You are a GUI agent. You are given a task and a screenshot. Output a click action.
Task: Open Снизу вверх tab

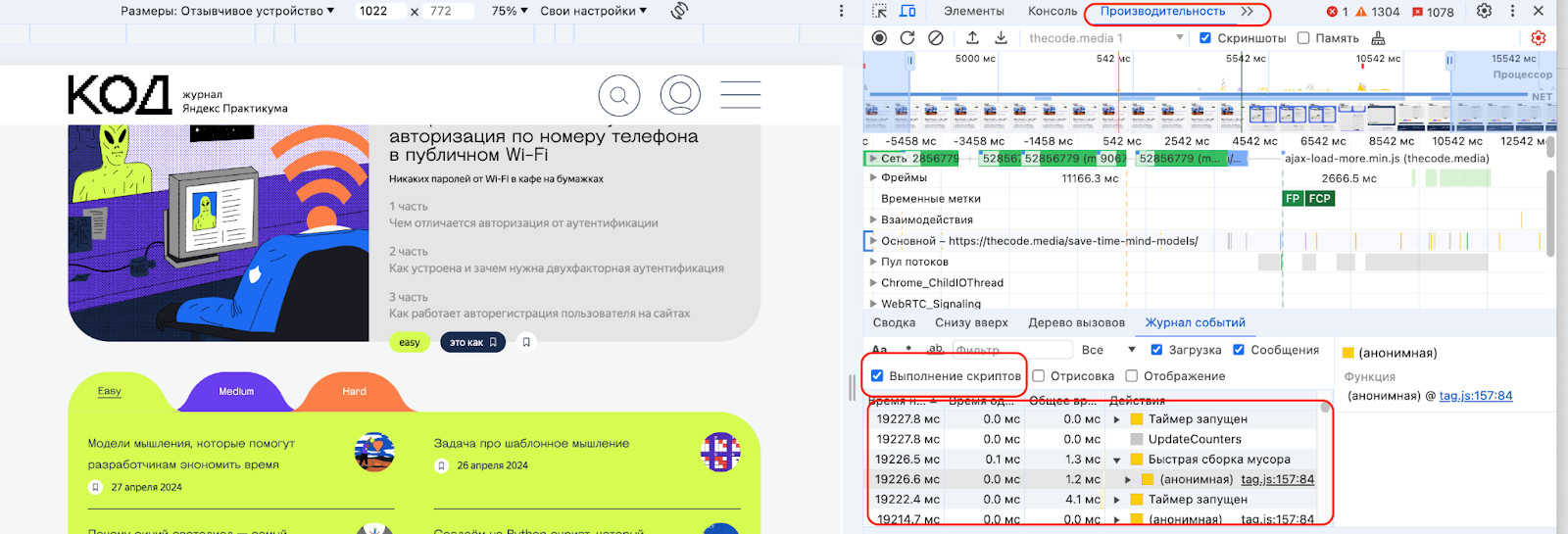coord(971,322)
